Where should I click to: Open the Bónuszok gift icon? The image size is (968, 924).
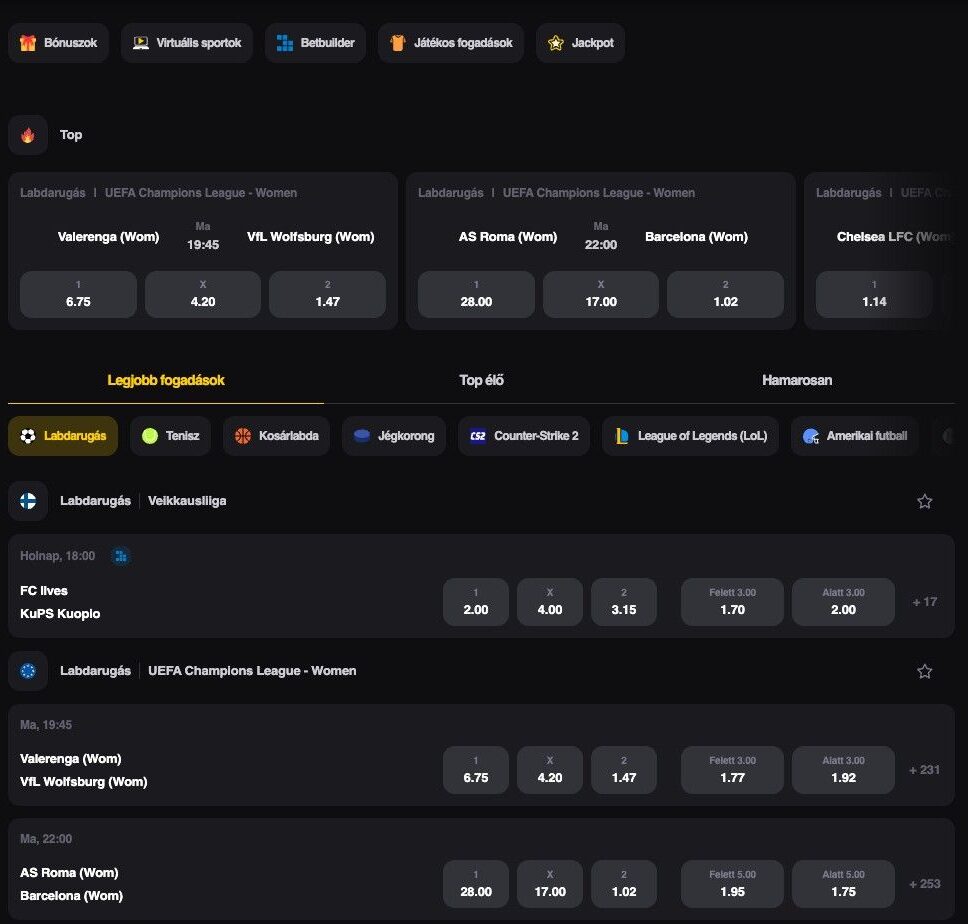(28, 43)
